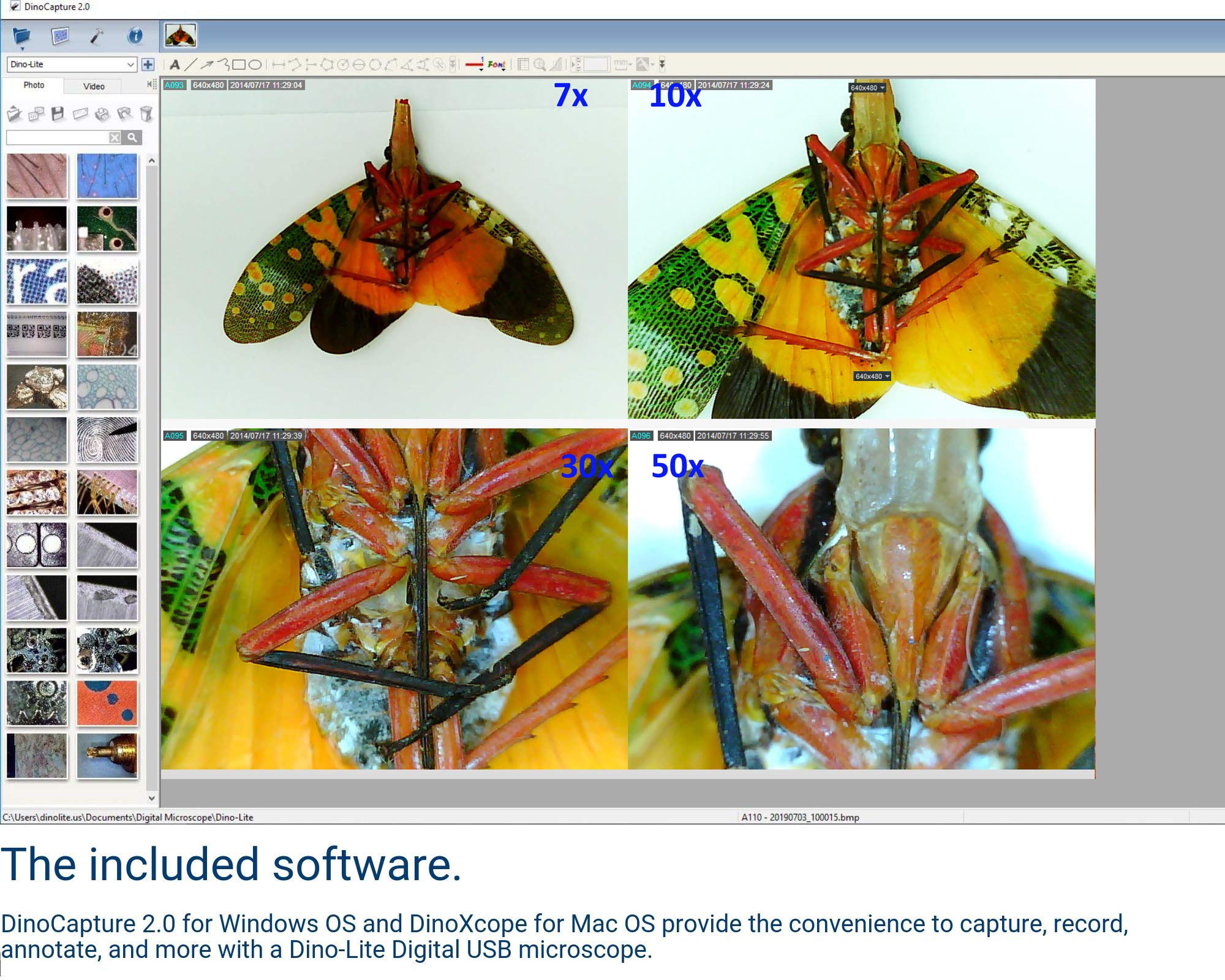Click the floppy disk save icon

tap(58, 114)
